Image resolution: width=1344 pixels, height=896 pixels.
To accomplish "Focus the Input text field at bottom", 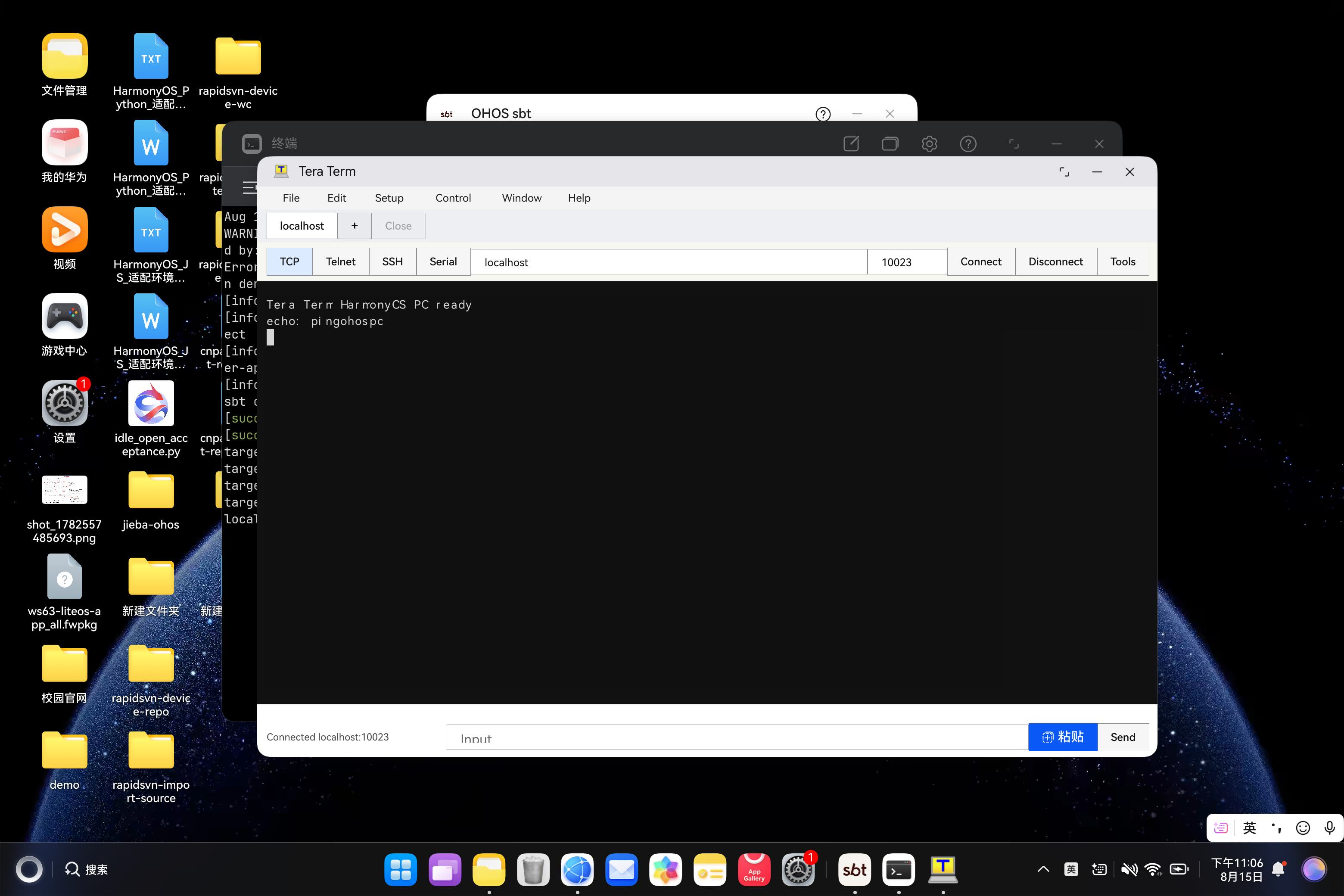I will 737,737.
